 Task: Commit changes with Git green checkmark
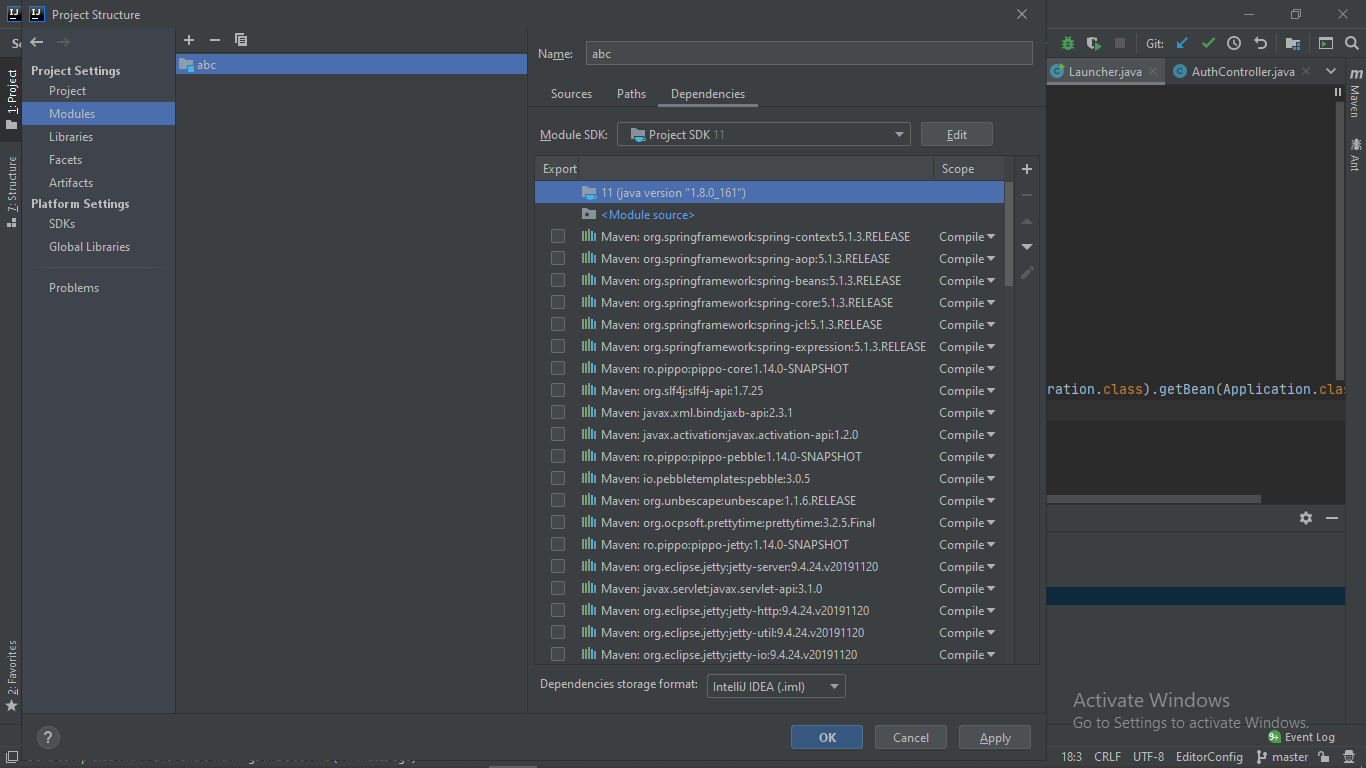[1208, 43]
